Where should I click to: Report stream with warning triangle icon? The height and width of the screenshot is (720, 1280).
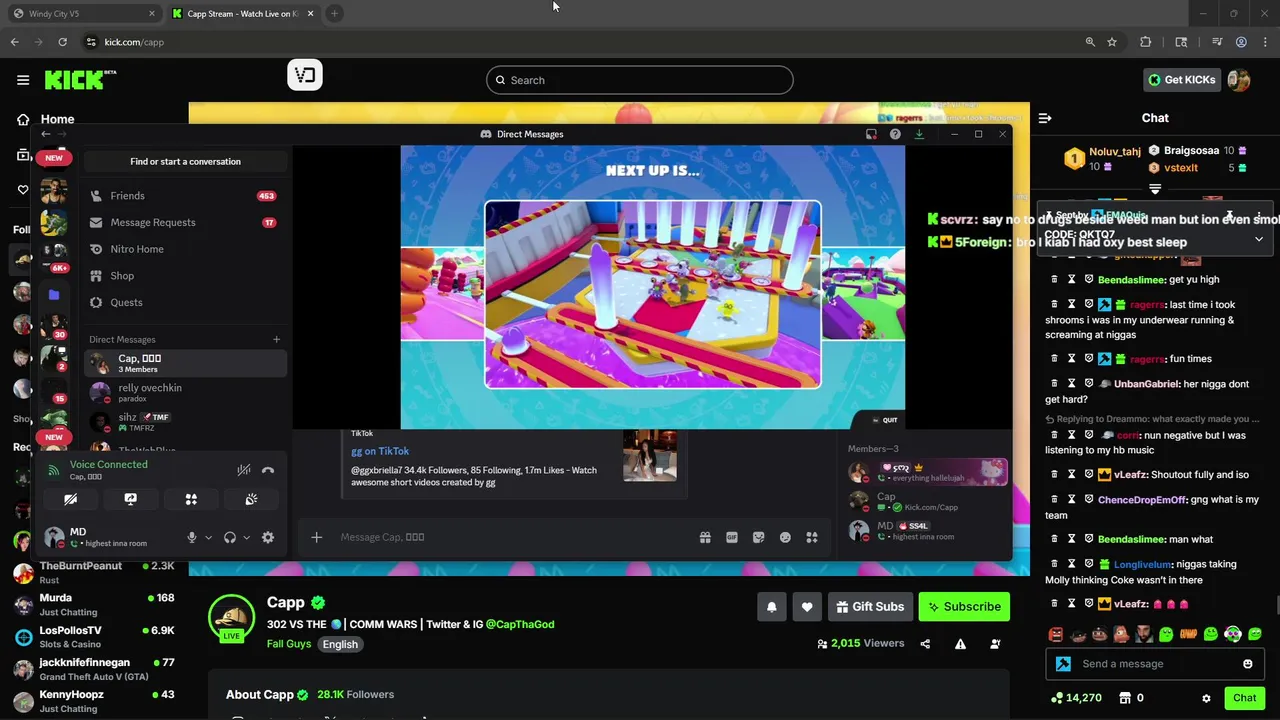(x=960, y=644)
